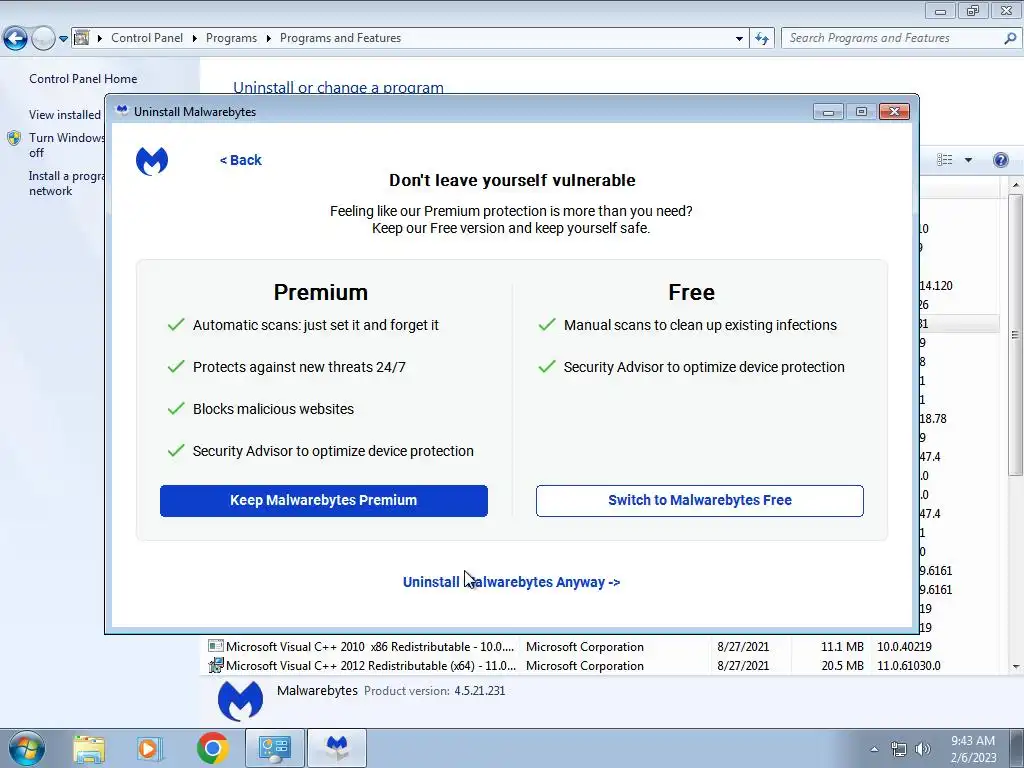Click Control Panel taskbar button
The image size is (1024, 768).
click(274, 748)
